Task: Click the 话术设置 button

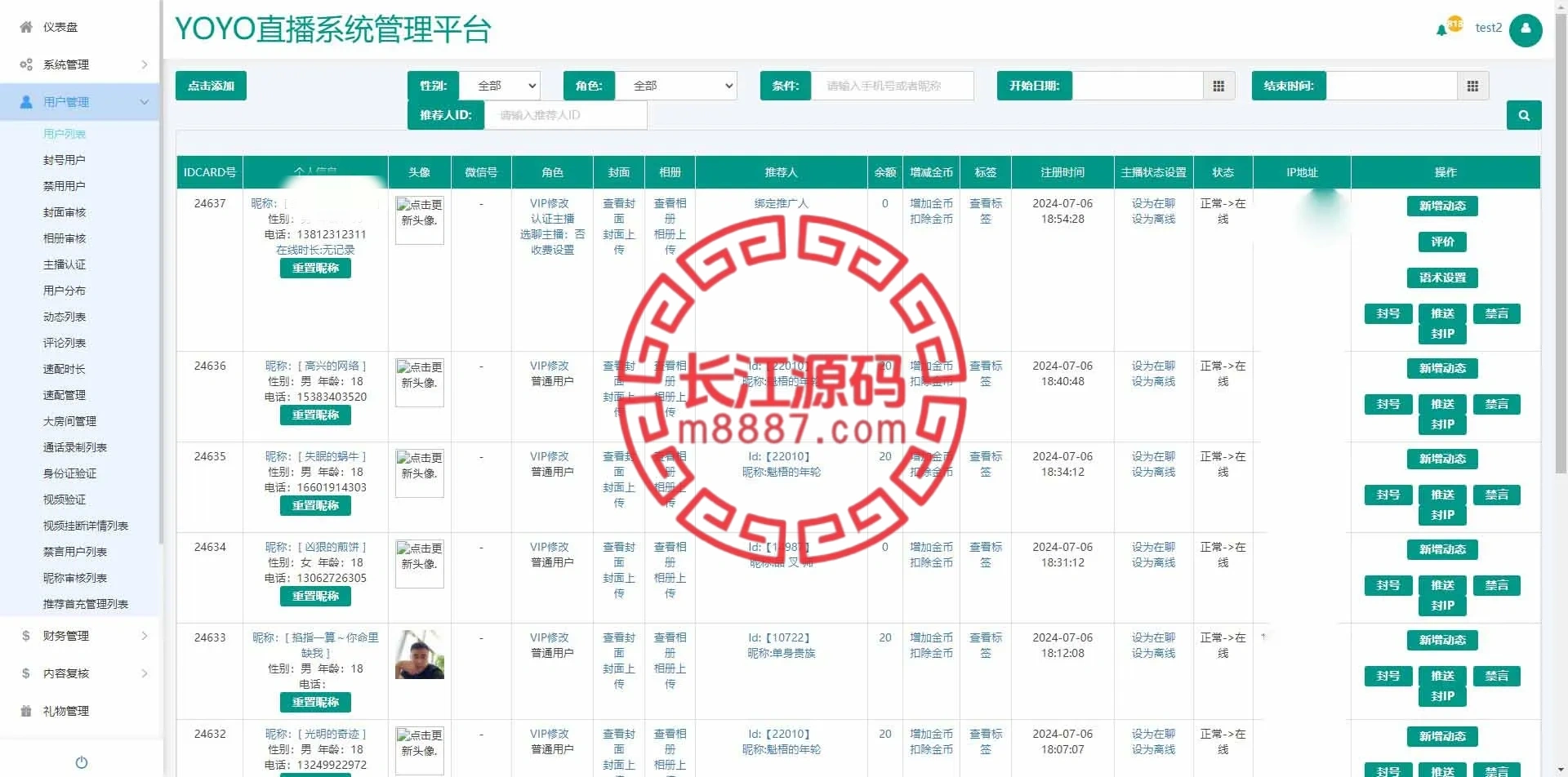Action: 1442,278
